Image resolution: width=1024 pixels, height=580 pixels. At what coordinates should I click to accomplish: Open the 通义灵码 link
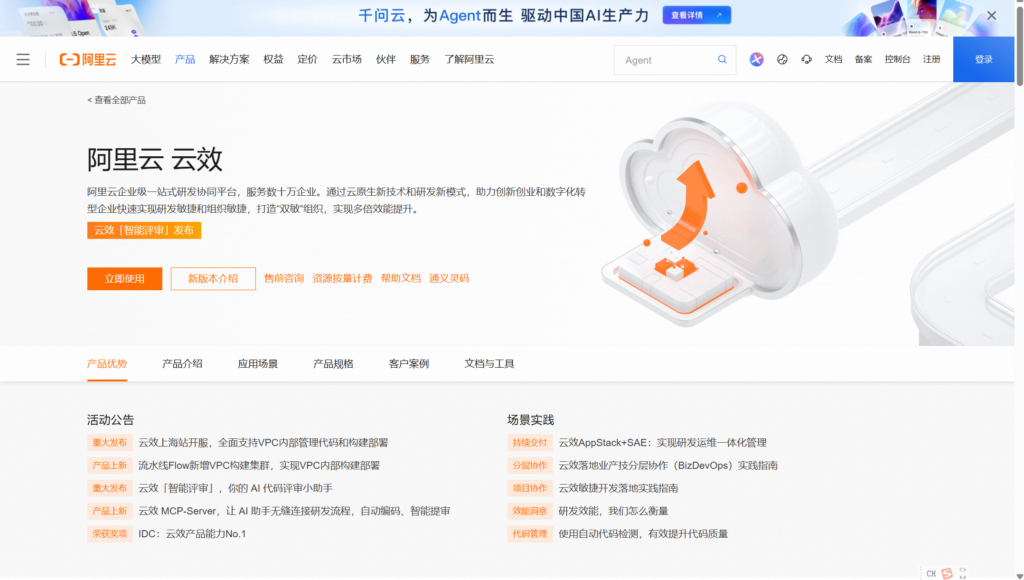(449, 278)
